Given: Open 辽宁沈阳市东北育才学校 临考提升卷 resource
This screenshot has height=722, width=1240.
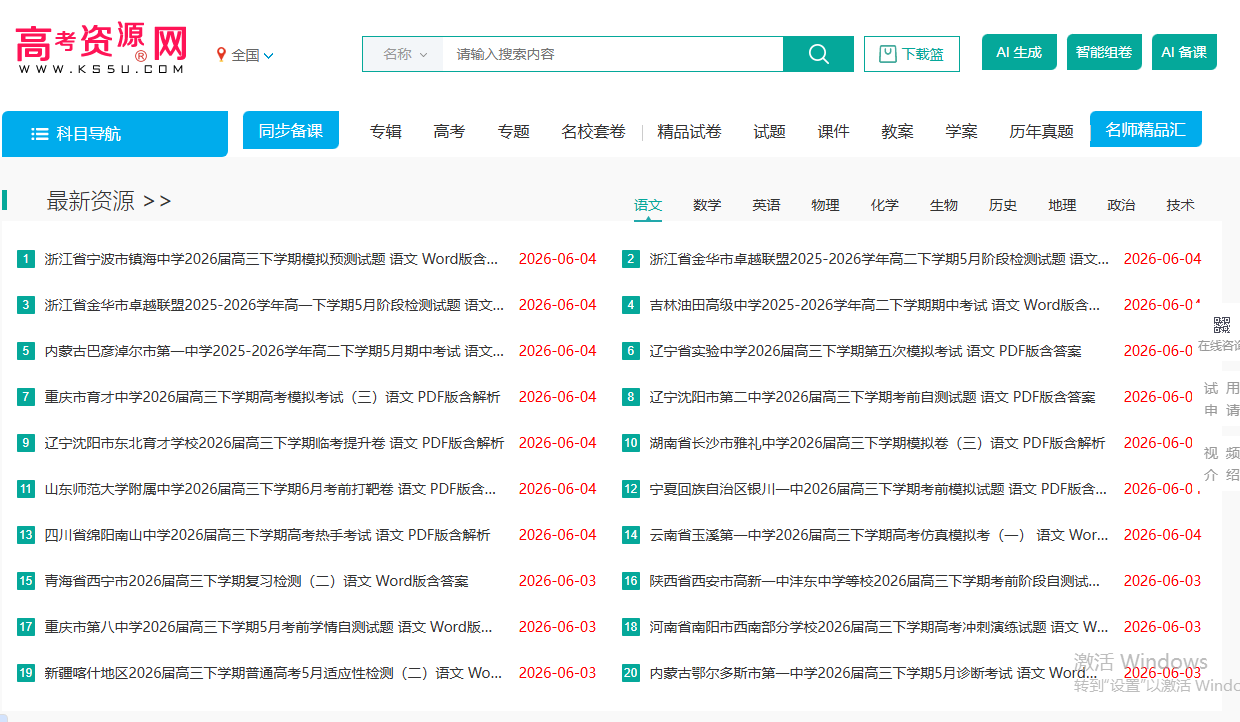Looking at the screenshot, I should pyautogui.click(x=275, y=443).
